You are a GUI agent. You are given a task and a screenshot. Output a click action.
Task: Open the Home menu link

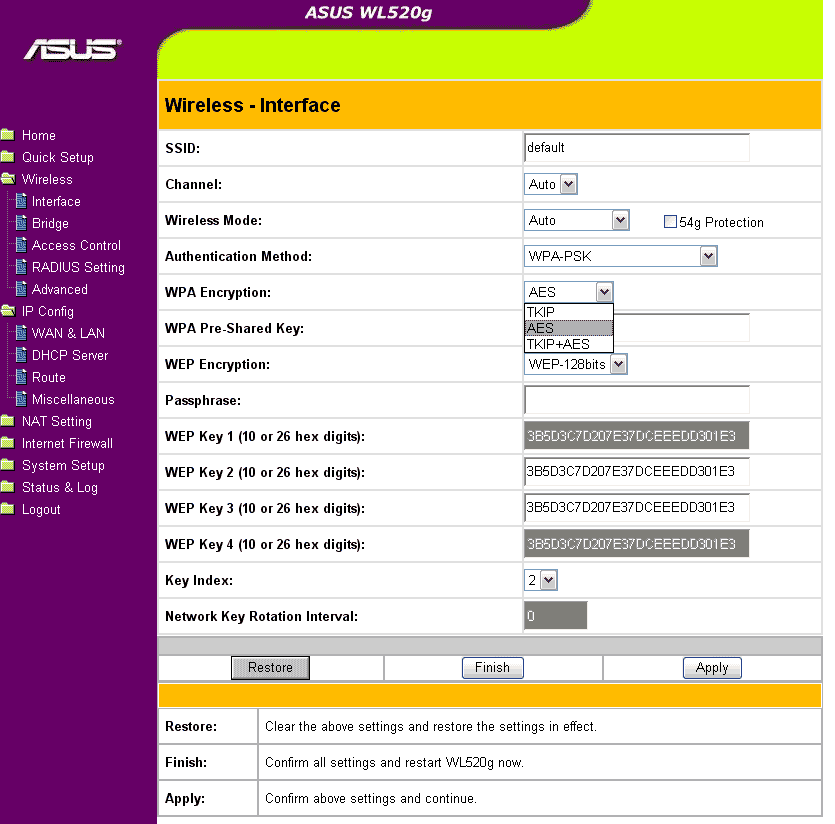point(38,135)
